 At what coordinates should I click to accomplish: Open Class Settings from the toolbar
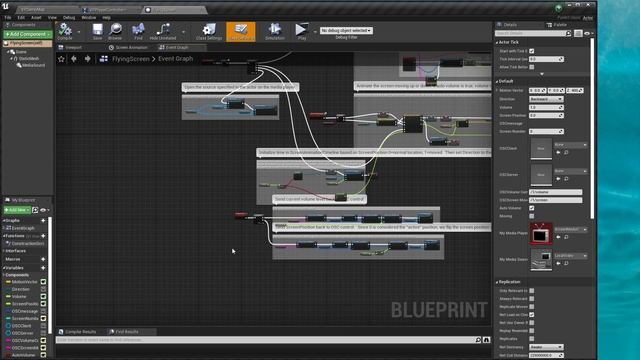pyautogui.click(x=209, y=31)
